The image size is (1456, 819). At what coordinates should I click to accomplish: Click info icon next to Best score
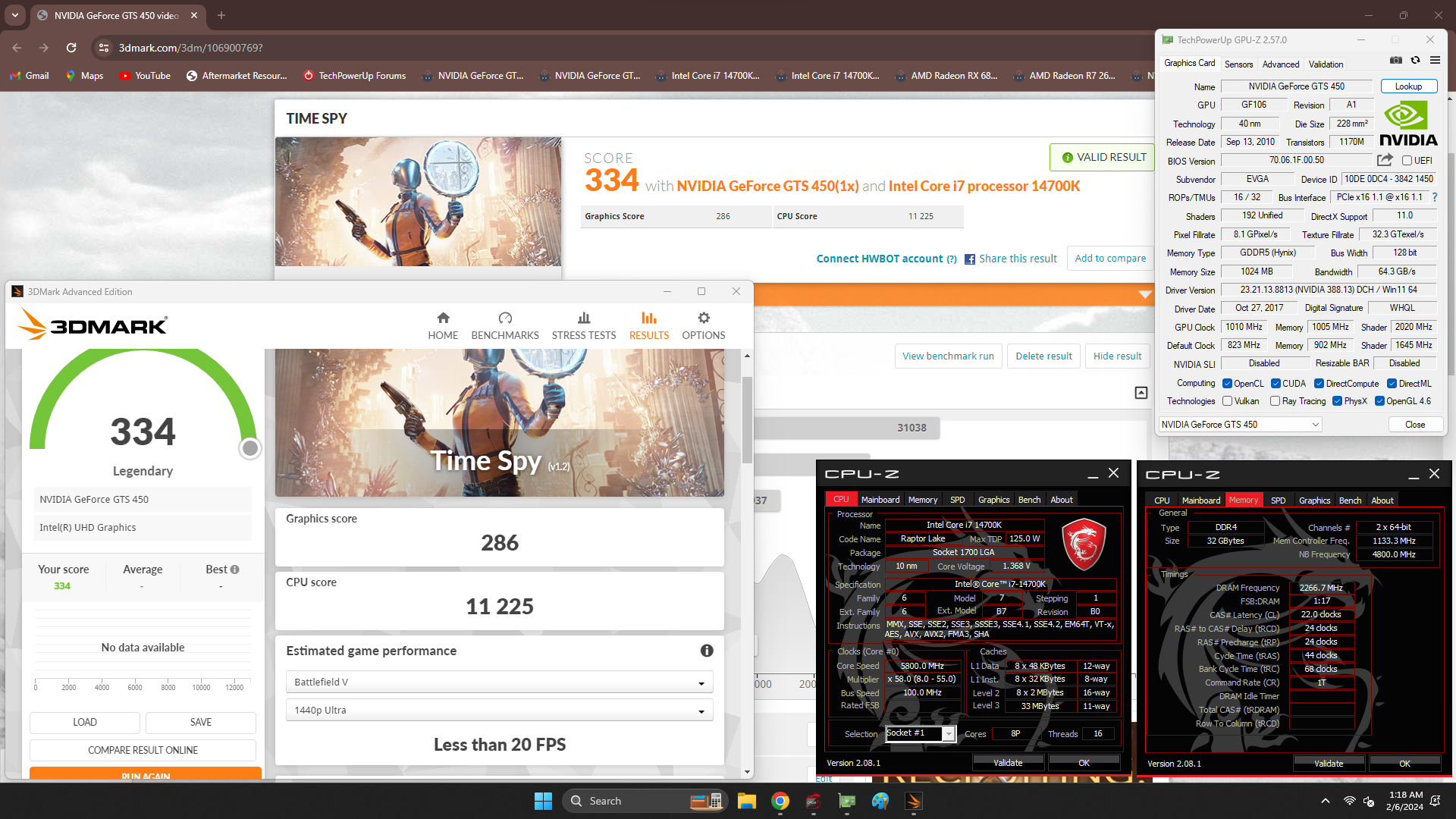pos(234,570)
